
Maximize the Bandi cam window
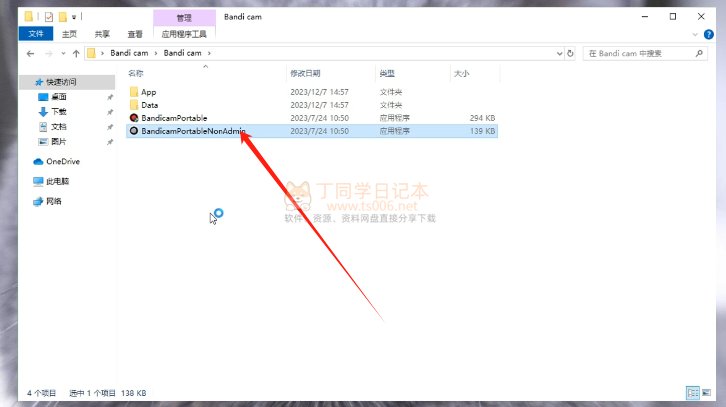point(673,17)
